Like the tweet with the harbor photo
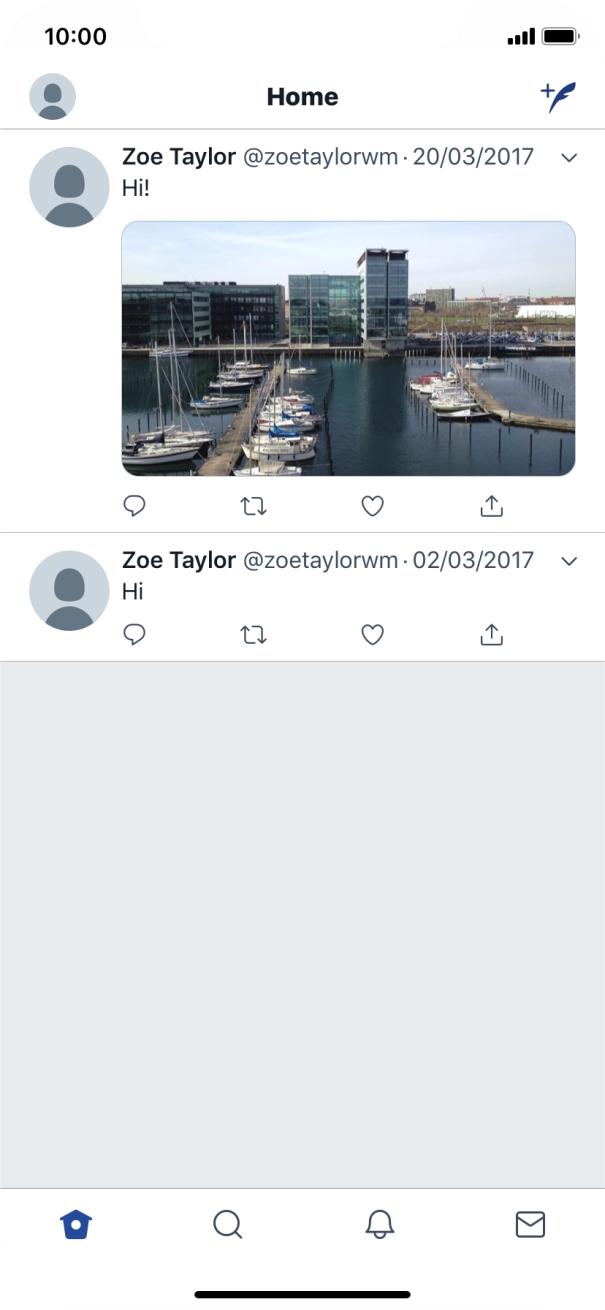Screen dimensions: 605x1310 click(372, 506)
